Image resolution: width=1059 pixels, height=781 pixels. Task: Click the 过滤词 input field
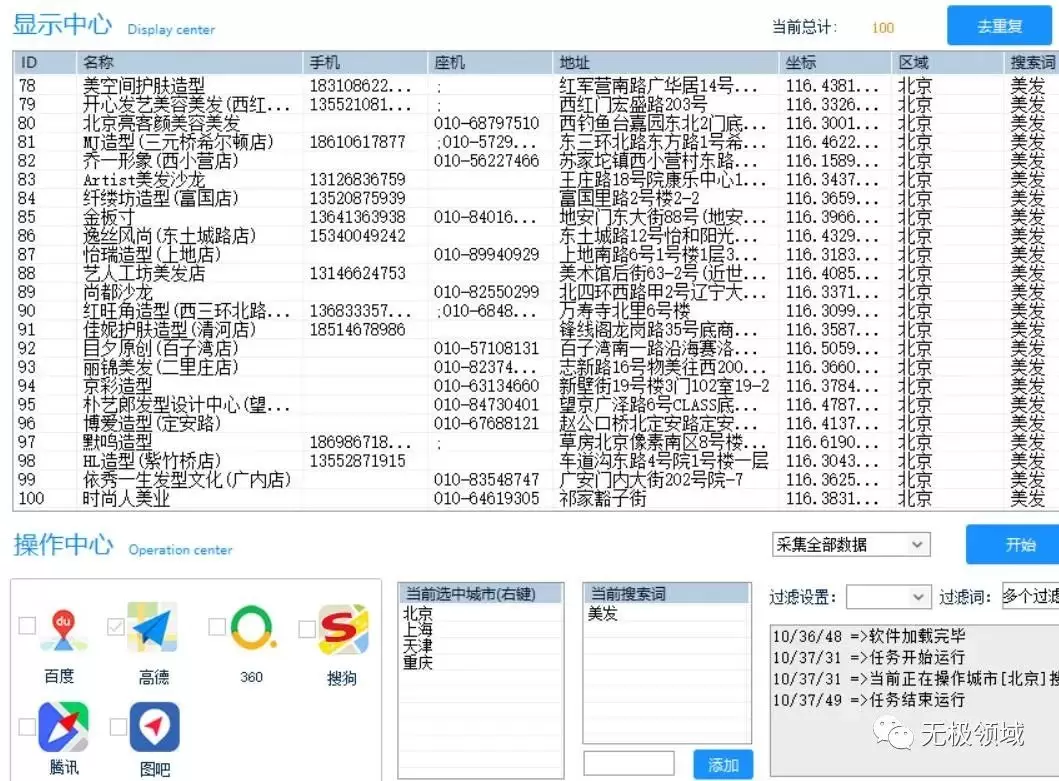point(1030,596)
